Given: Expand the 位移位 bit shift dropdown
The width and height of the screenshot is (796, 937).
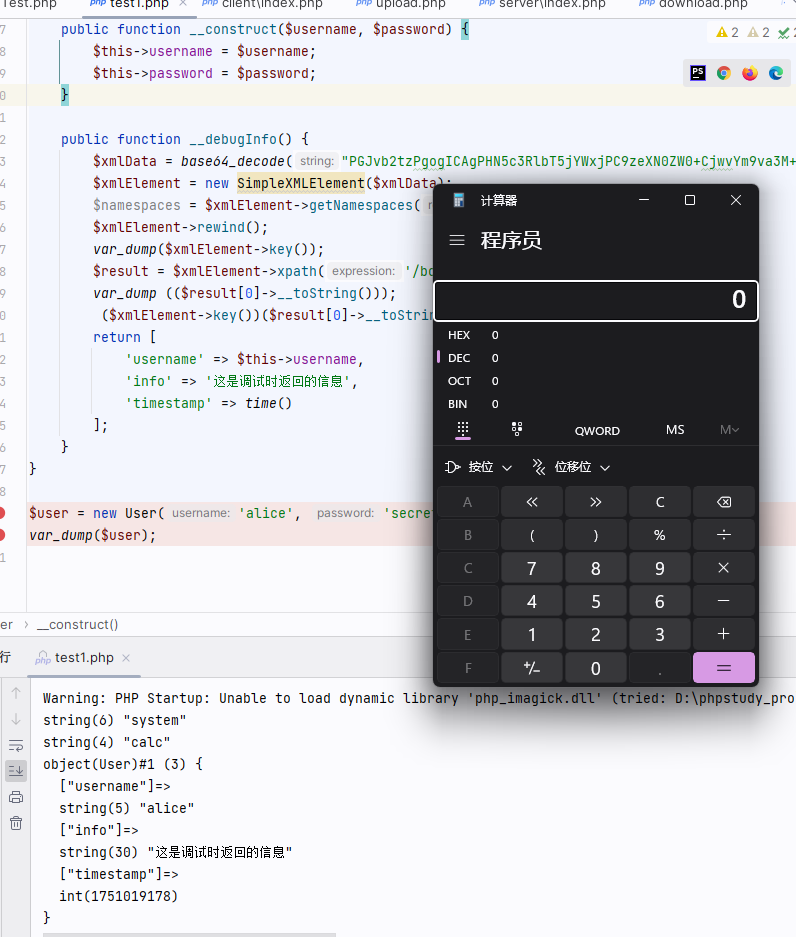Looking at the screenshot, I should click(x=571, y=467).
